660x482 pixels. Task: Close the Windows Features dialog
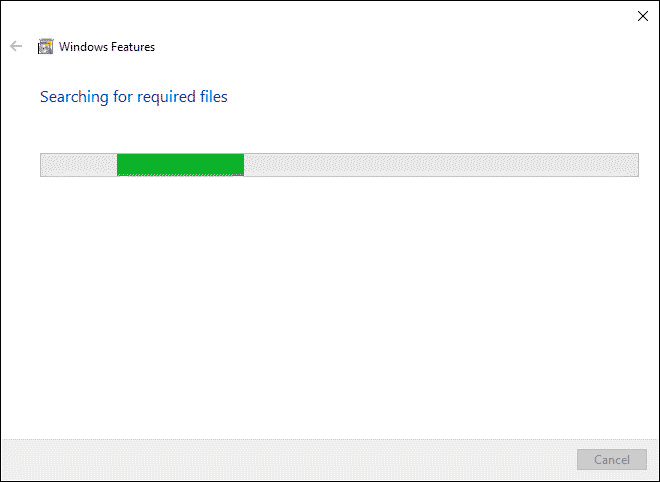click(643, 16)
